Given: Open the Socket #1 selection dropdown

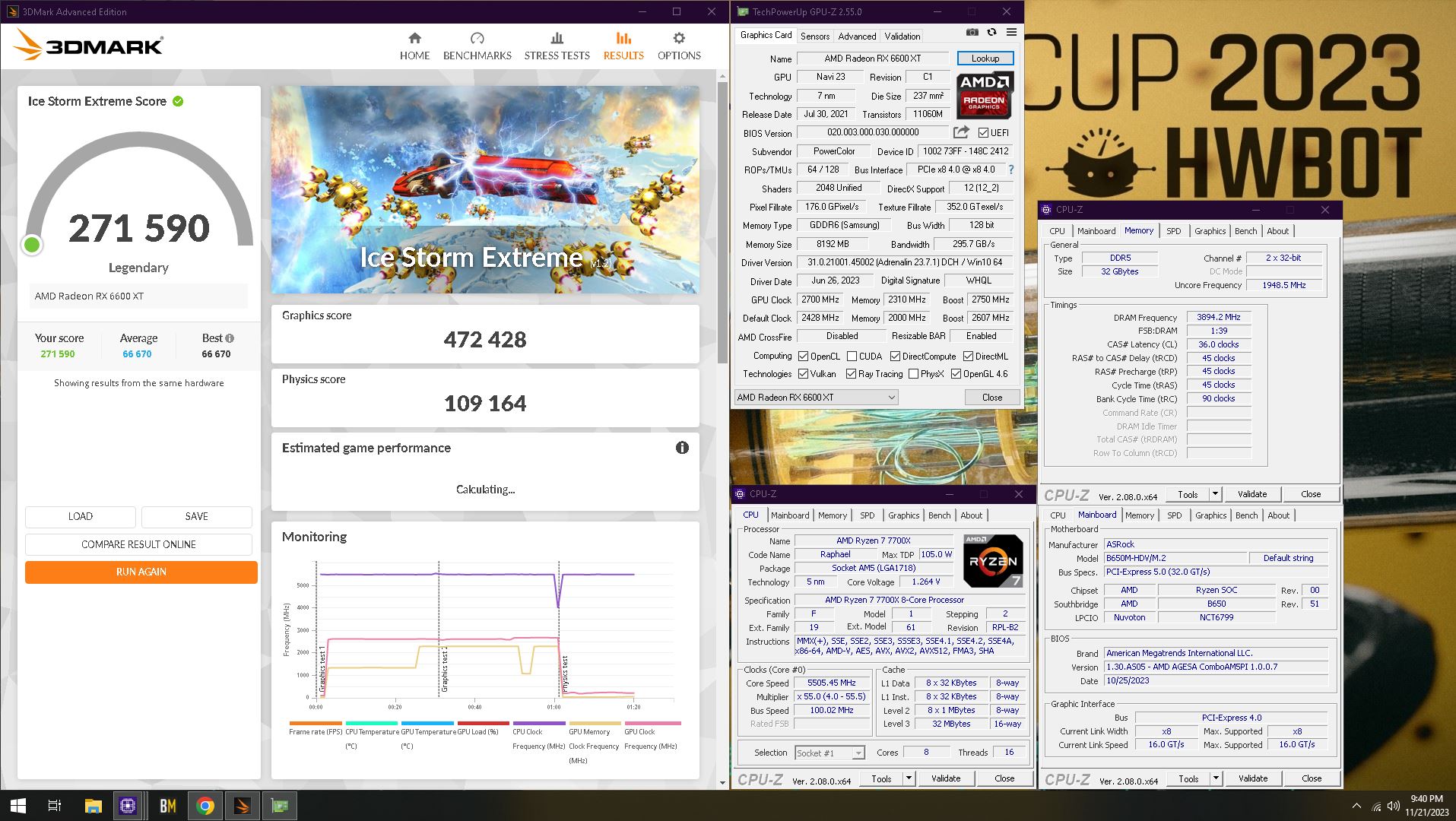Looking at the screenshot, I should pos(830,753).
